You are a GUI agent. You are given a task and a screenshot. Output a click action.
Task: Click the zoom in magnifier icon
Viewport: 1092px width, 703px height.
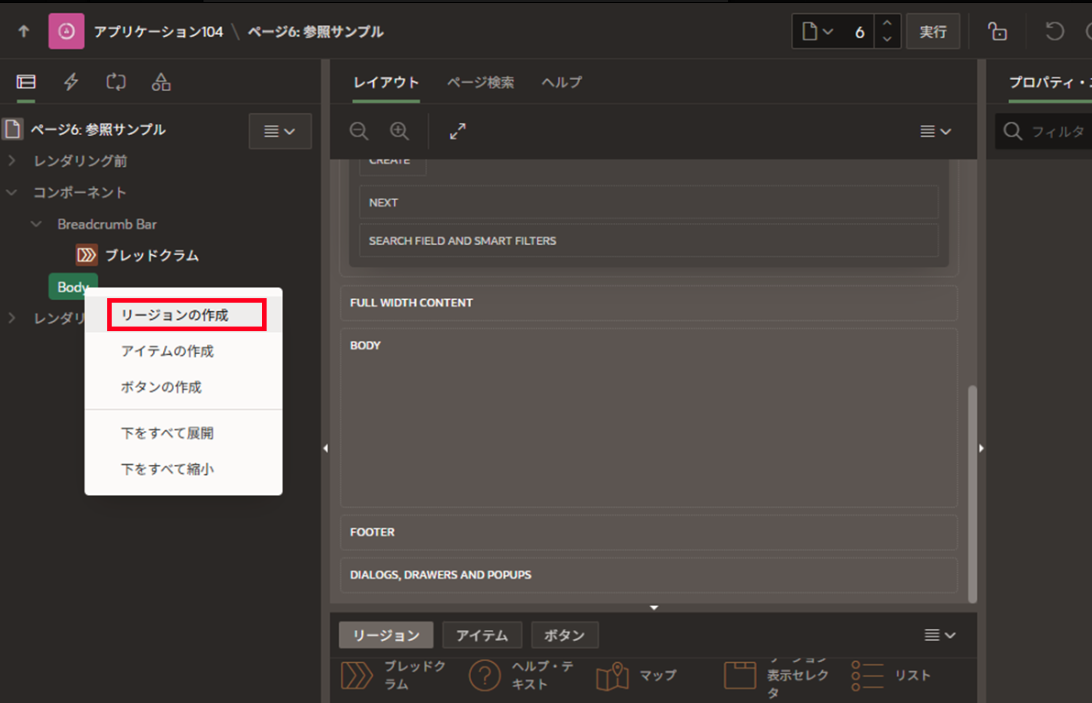click(399, 131)
